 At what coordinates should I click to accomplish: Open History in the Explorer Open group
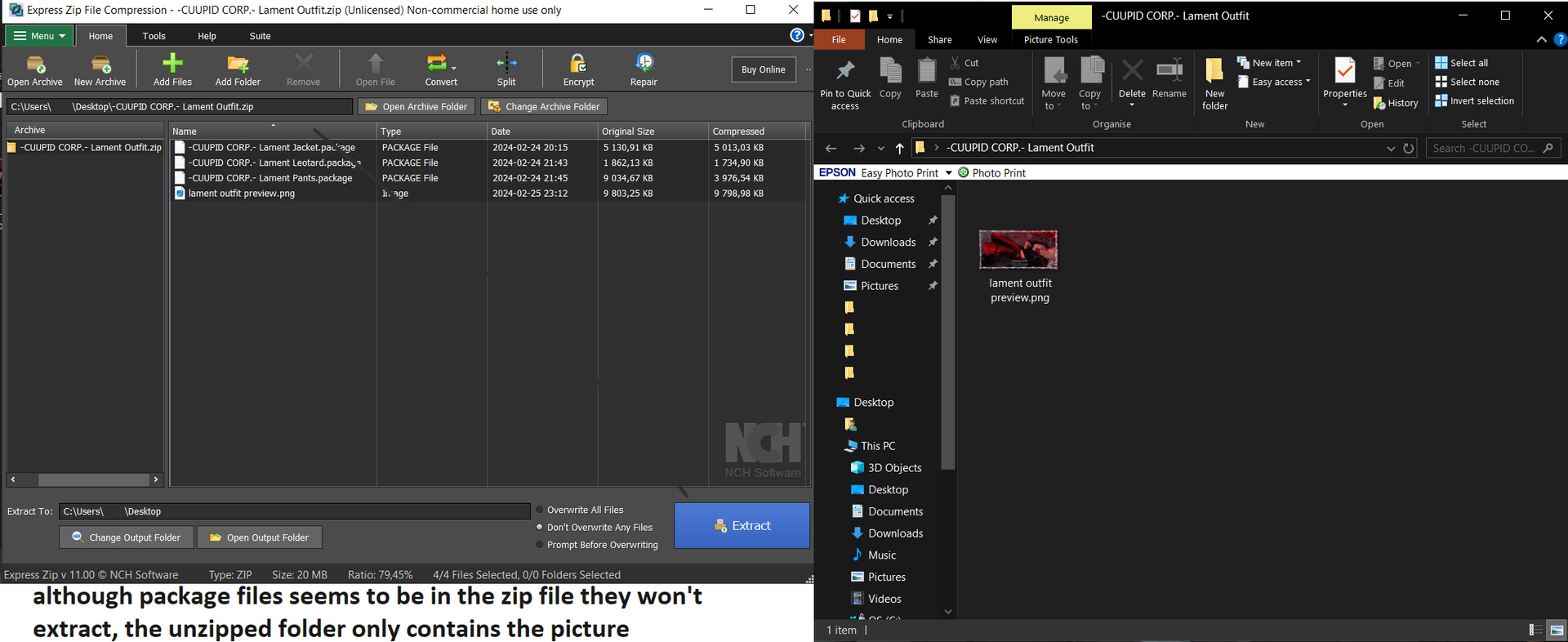[1396, 103]
